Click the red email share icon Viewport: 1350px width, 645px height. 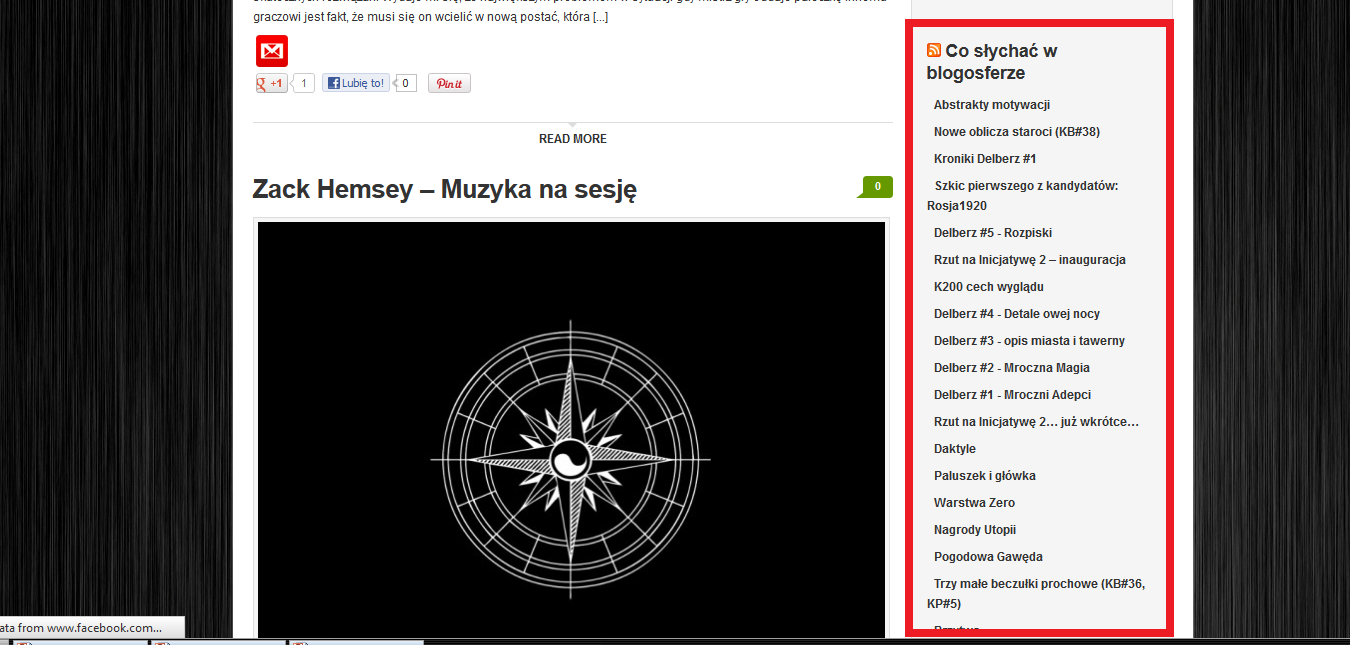pos(272,51)
